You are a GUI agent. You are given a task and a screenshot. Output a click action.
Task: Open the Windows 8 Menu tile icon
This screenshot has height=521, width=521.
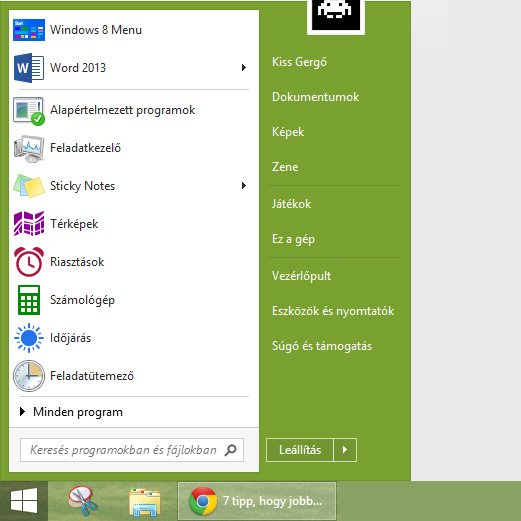(x=29, y=30)
